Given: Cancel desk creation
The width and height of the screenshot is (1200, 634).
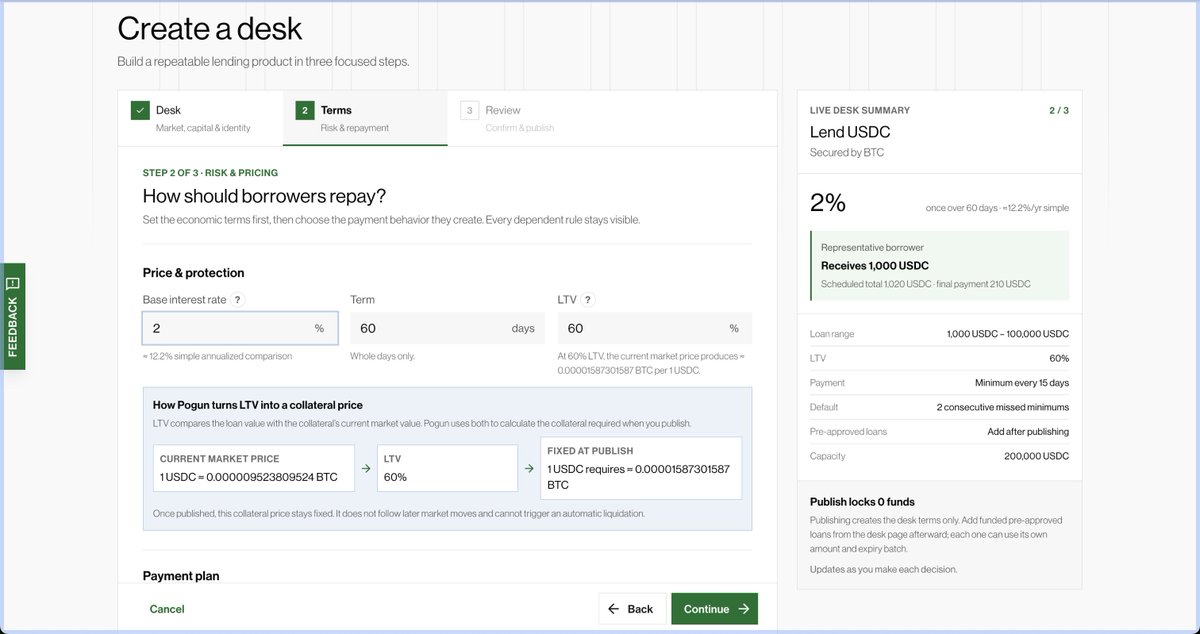Looking at the screenshot, I should 167,609.
